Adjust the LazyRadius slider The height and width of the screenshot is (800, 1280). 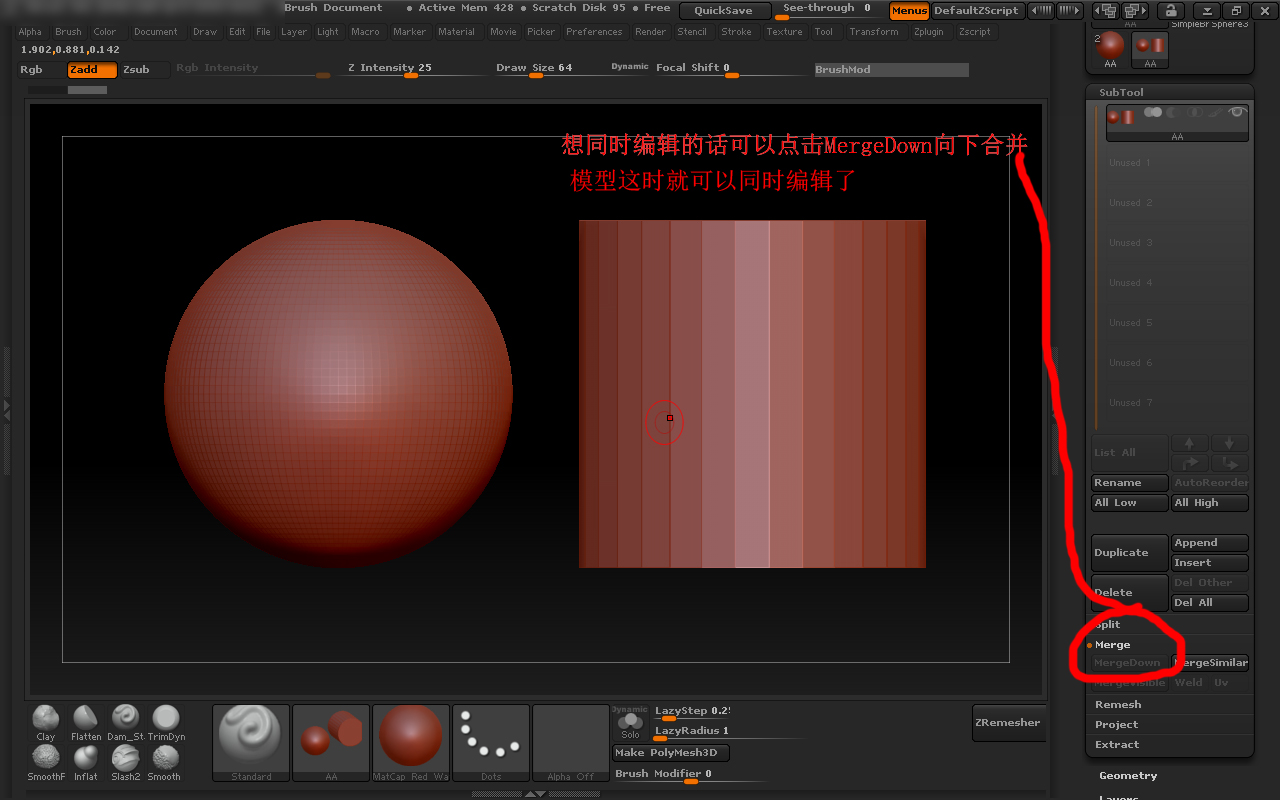coord(730,733)
